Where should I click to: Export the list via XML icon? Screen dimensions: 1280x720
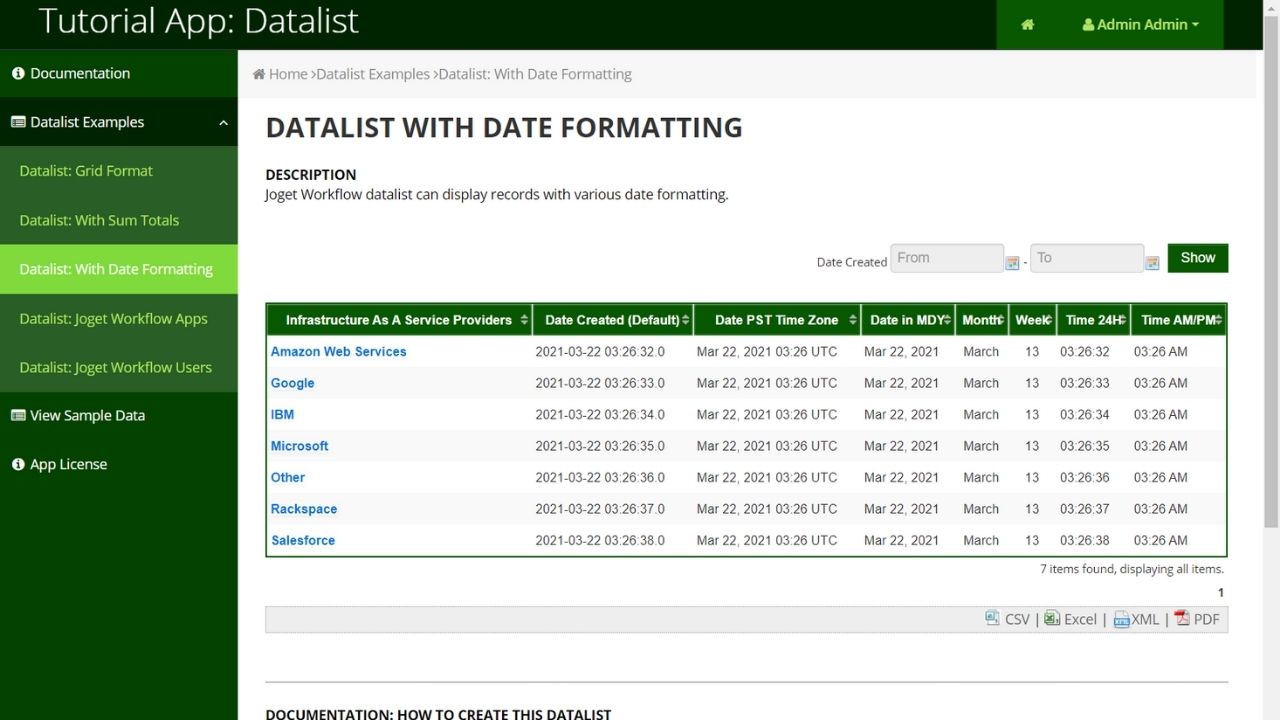(1121, 620)
